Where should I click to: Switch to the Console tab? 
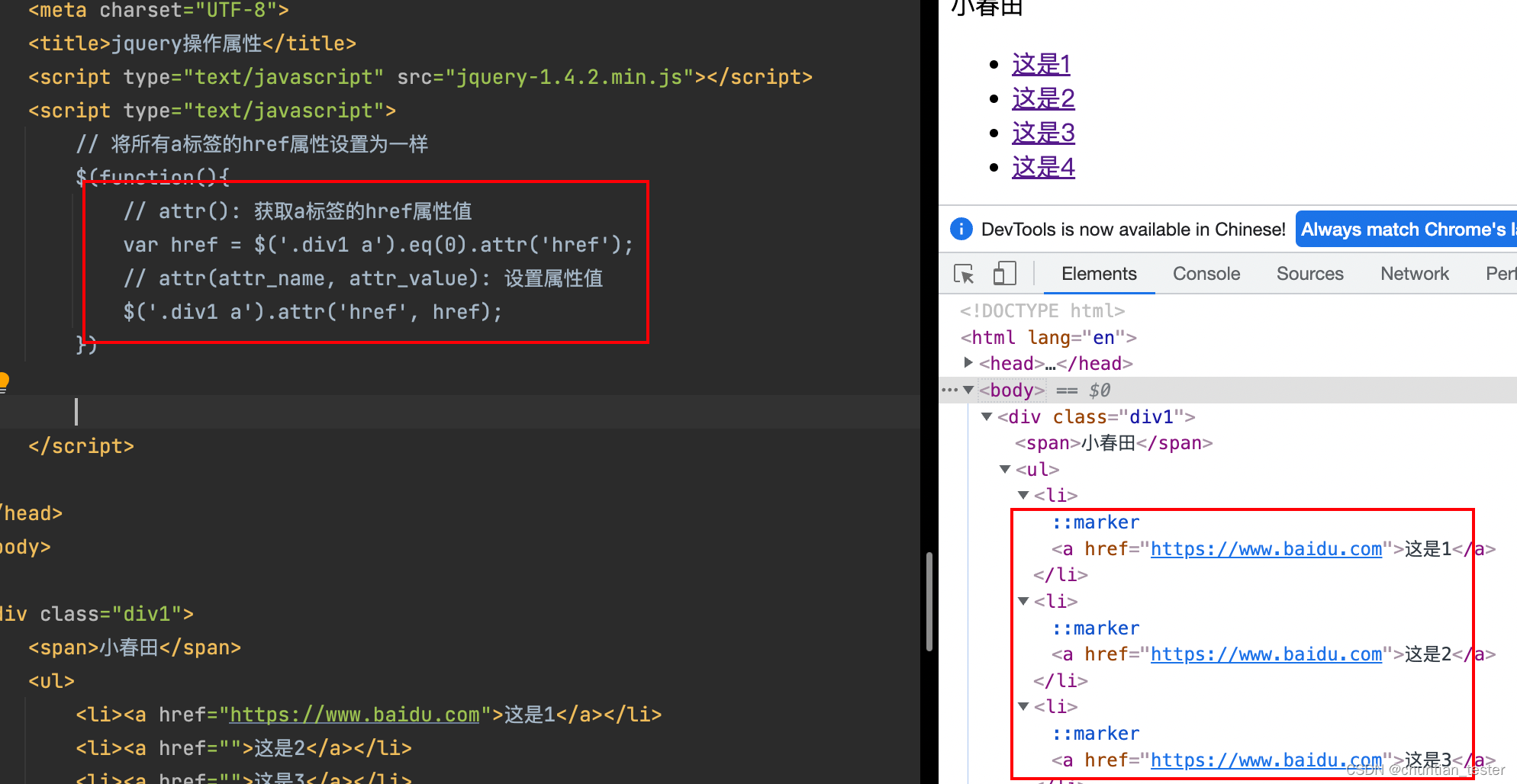[x=1206, y=274]
